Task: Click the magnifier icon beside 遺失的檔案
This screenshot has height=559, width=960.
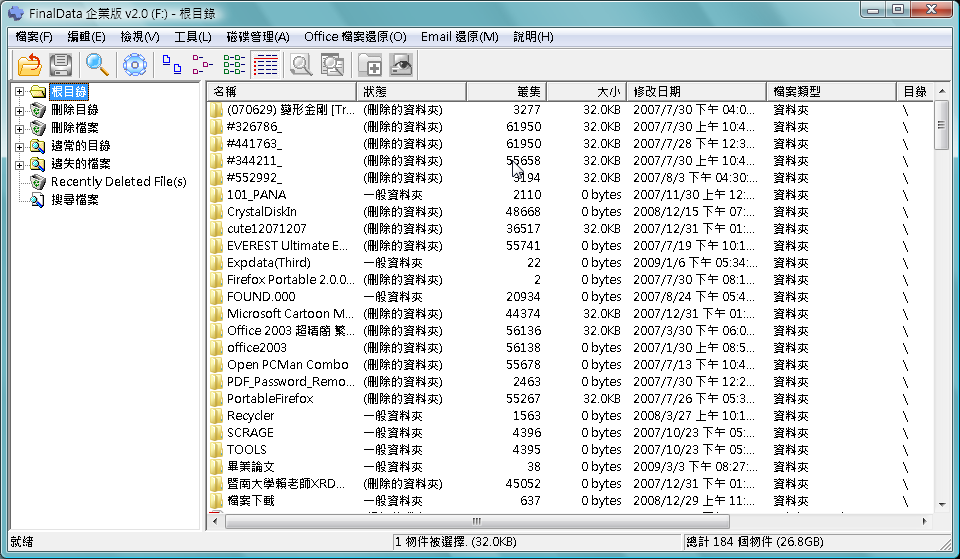Action: [39, 163]
